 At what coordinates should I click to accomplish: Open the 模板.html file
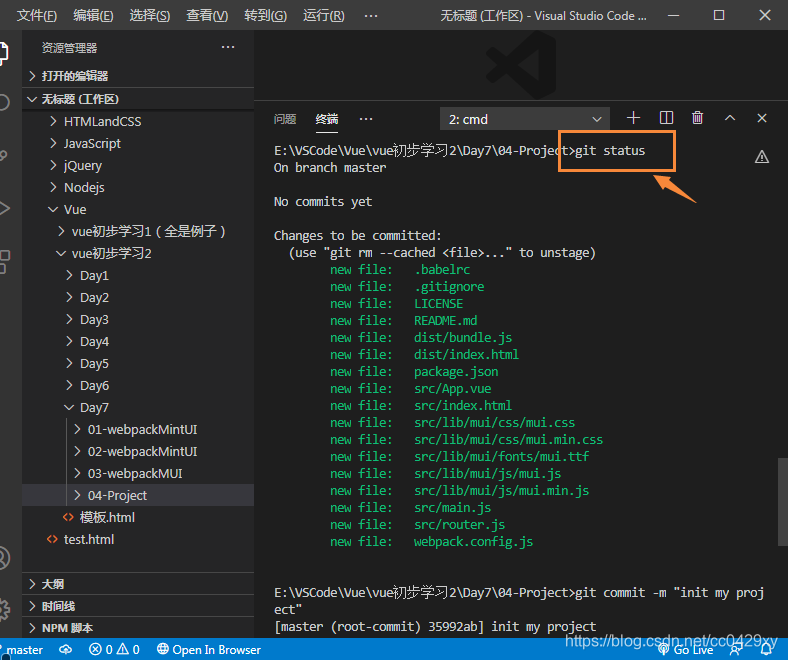[x=138, y=517]
